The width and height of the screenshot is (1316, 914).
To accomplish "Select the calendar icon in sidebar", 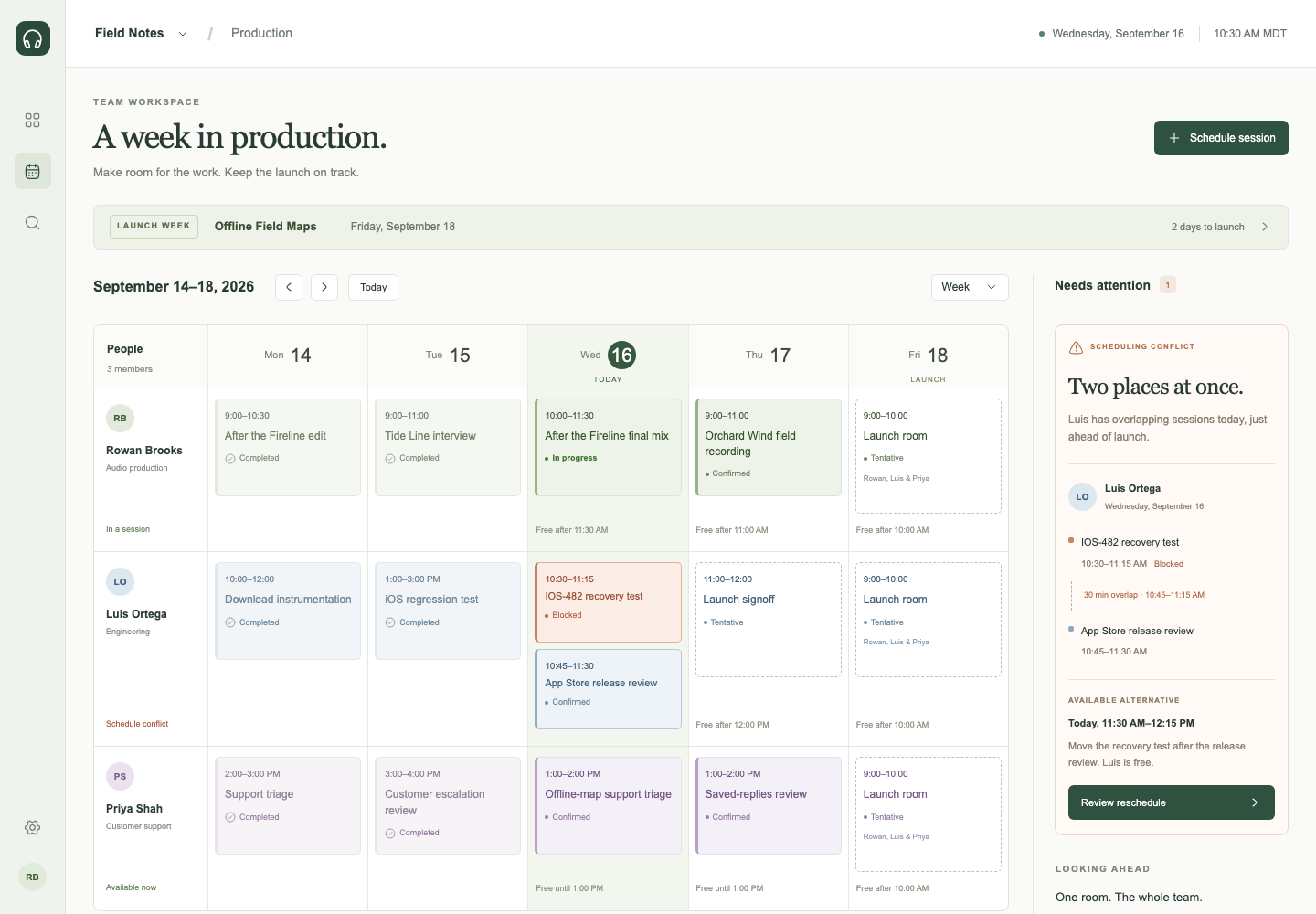I will click(33, 171).
